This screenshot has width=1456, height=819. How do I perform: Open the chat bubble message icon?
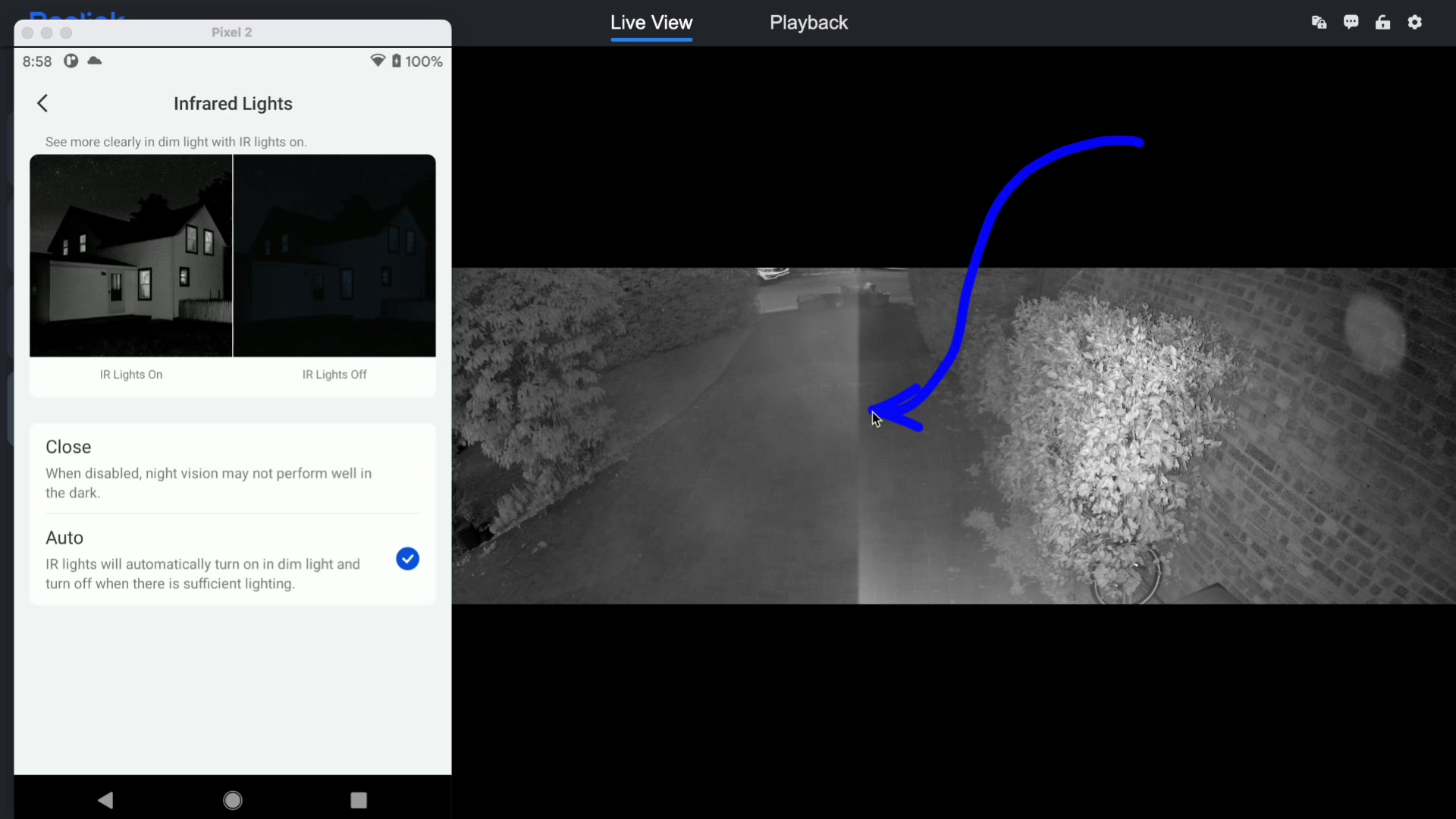tap(1351, 23)
